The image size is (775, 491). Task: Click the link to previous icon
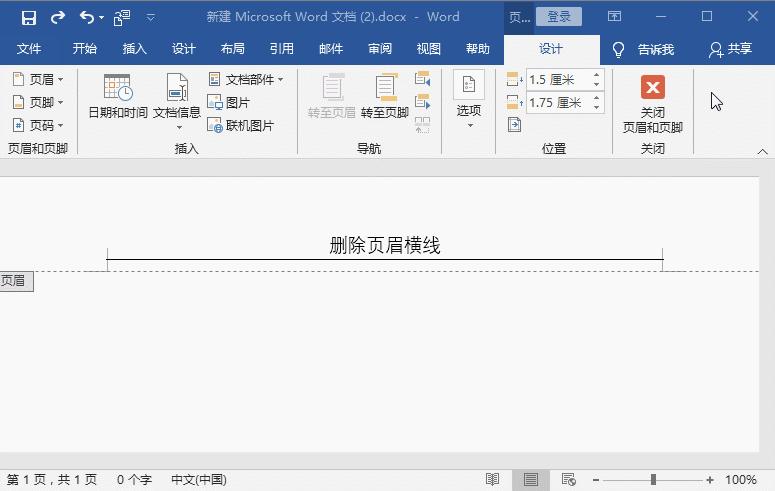tap(423, 125)
